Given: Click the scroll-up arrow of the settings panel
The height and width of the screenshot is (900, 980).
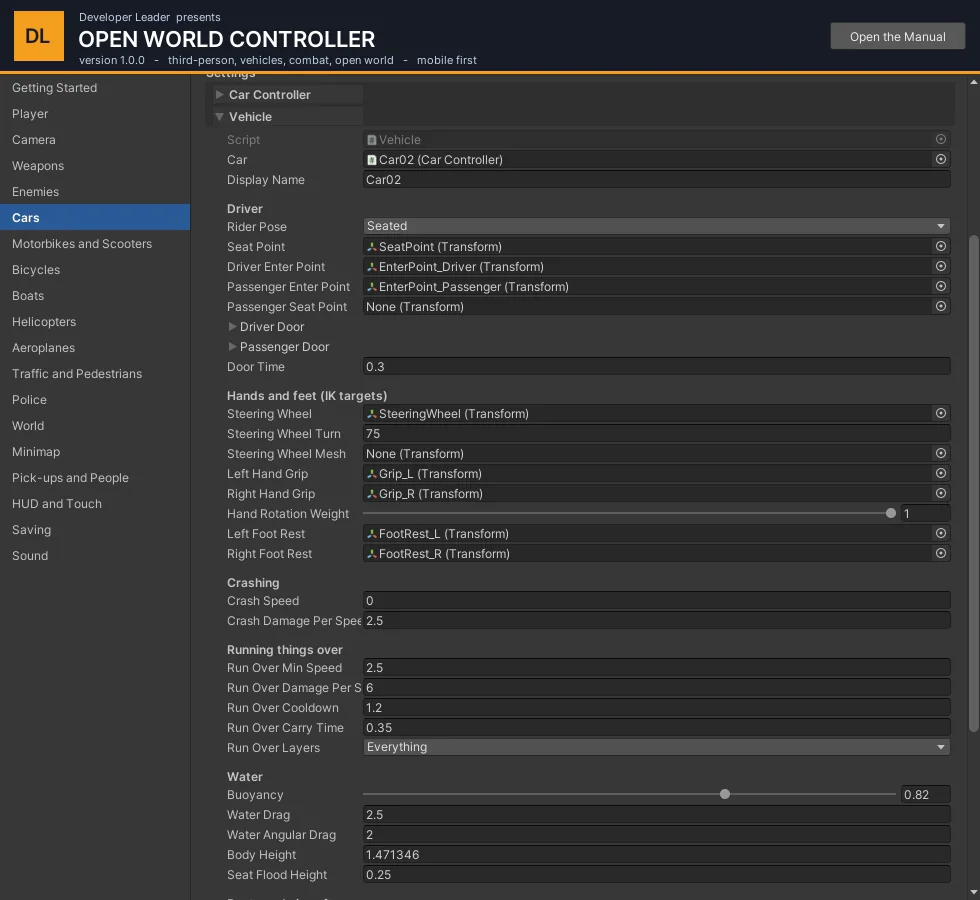Looking at the screenshot, I should coord(974,82).
